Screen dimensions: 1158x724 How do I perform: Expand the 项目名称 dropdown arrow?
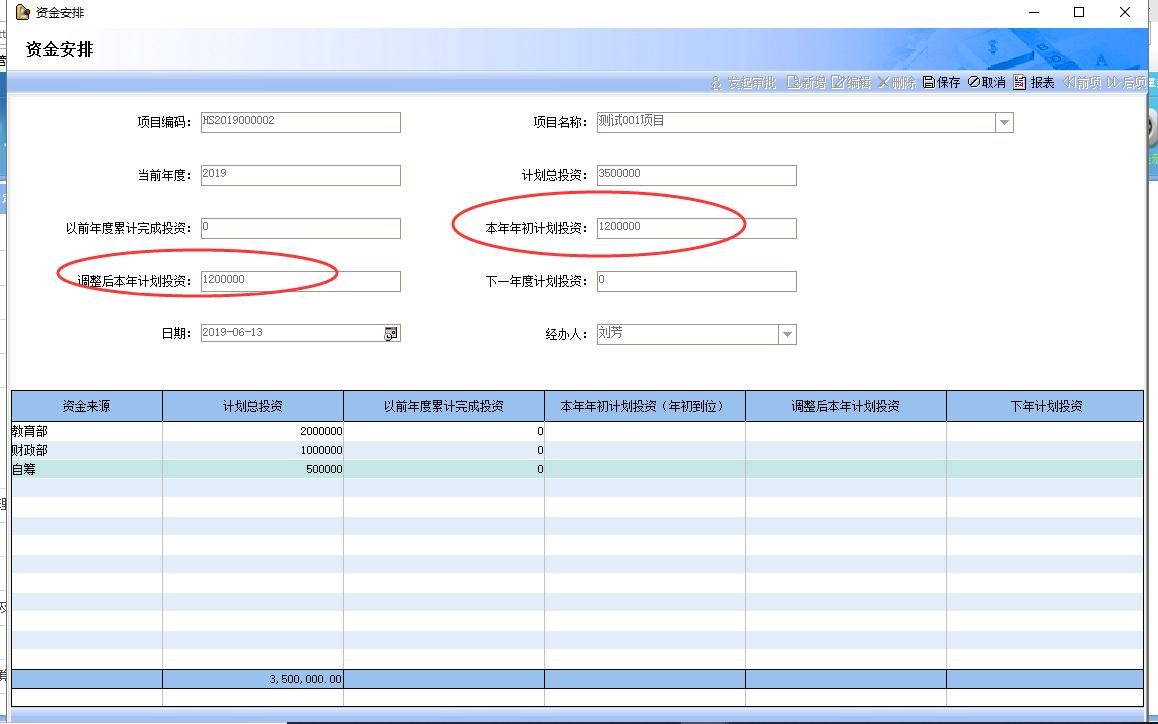pyautogui.click(x=1004, y=123)
